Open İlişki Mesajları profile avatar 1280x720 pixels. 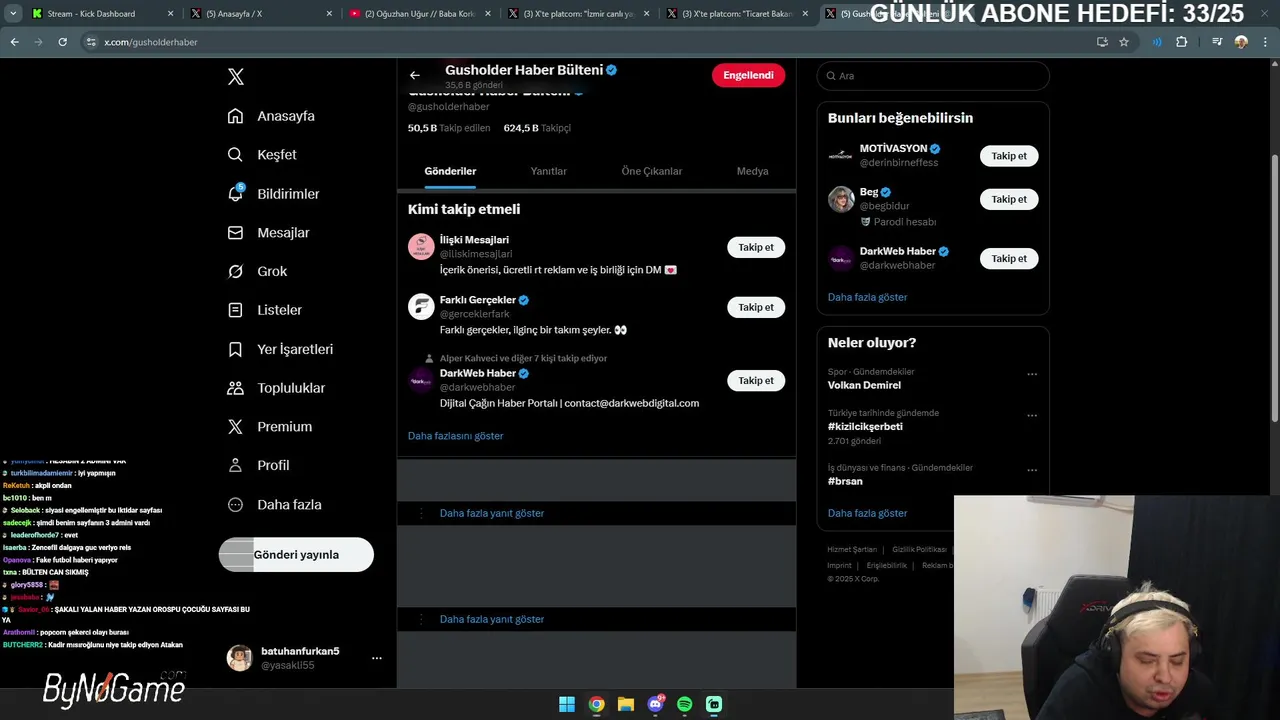pos(421,246)
